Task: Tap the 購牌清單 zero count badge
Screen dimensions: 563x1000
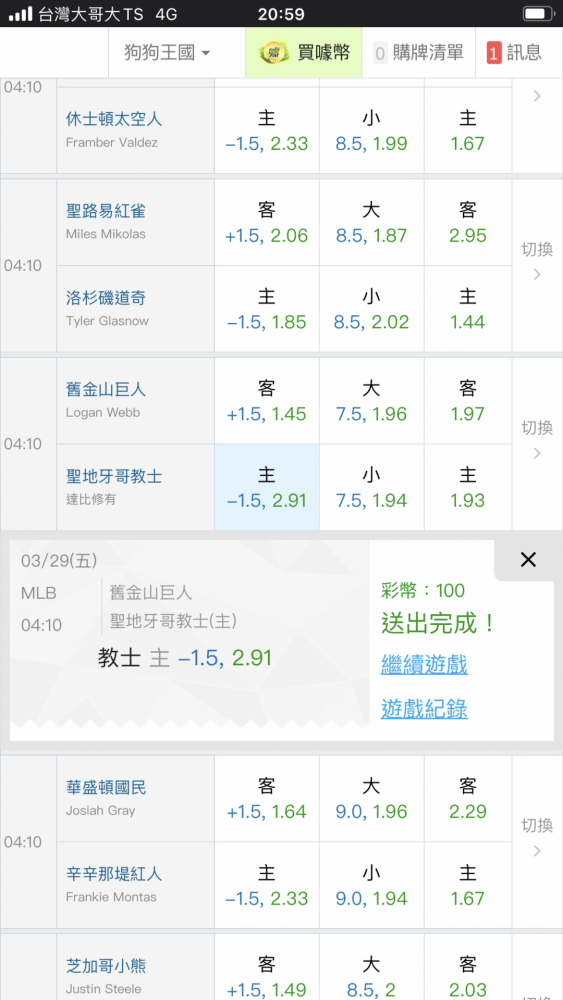Action: coord(380,53)
